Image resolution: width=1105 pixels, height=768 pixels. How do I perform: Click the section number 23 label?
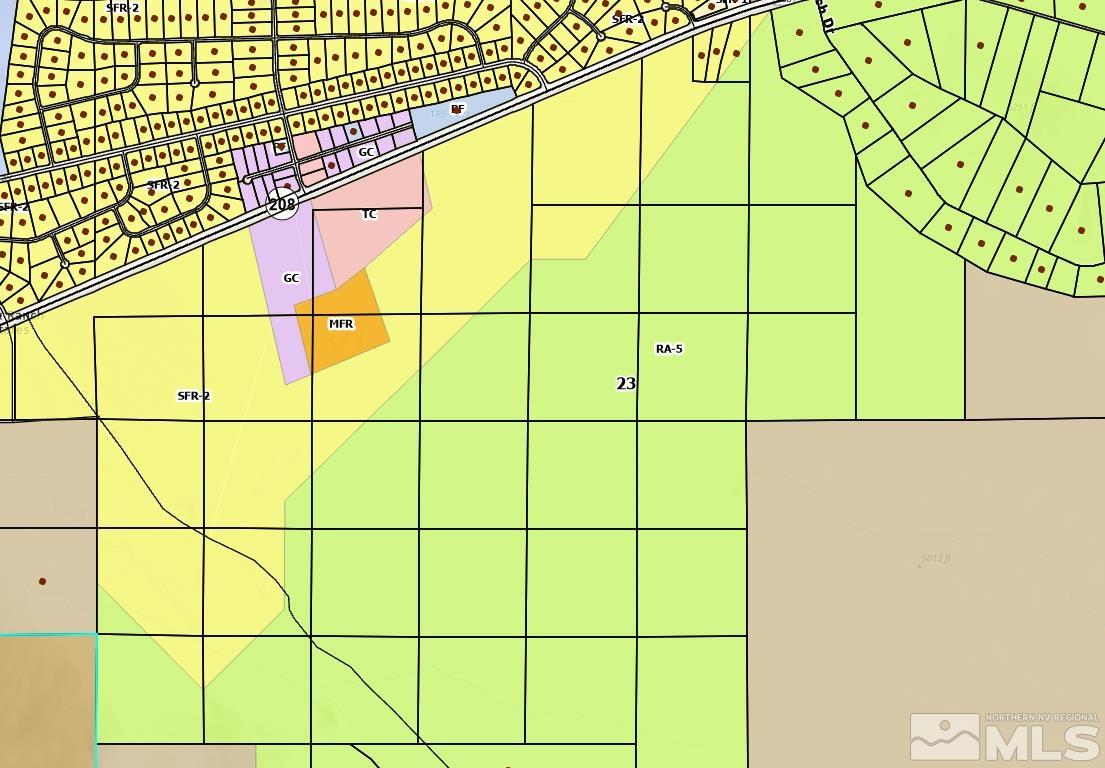626,384
